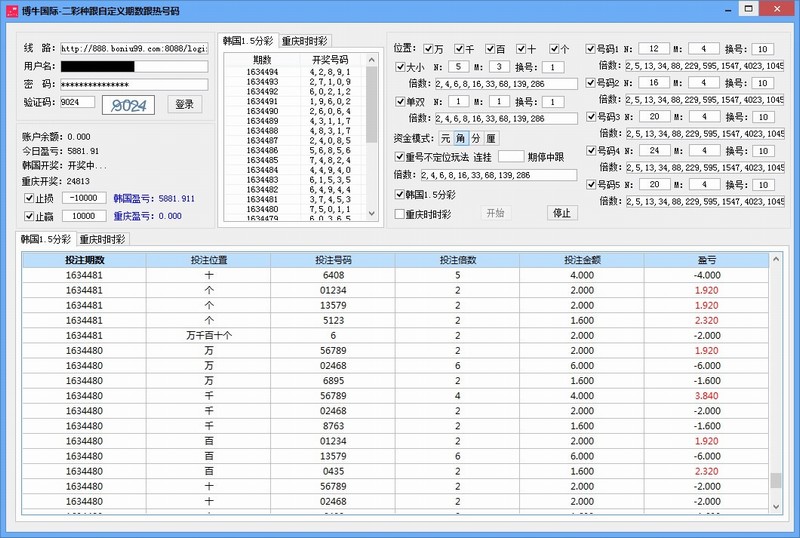Click the app icon in the title bar
The image size is (800, 538).
tap(11, 10)
